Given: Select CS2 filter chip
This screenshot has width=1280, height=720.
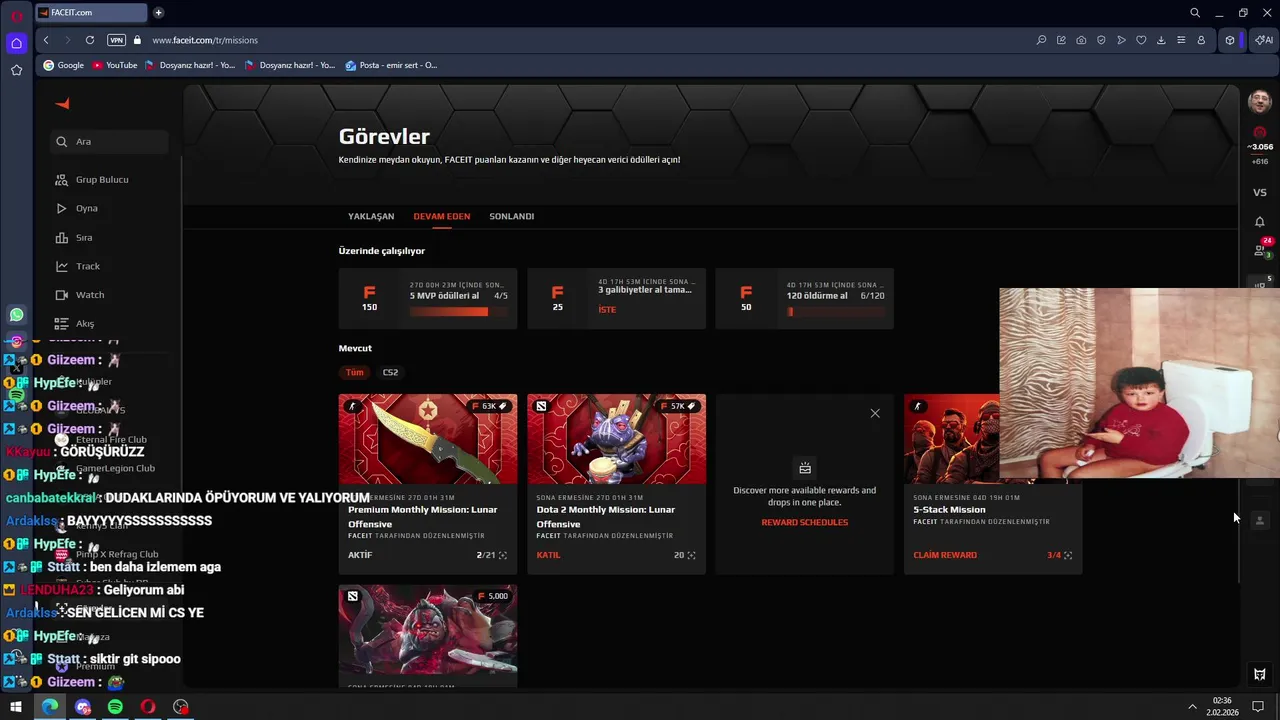Looking at the screenshot, I should point(390,372).
